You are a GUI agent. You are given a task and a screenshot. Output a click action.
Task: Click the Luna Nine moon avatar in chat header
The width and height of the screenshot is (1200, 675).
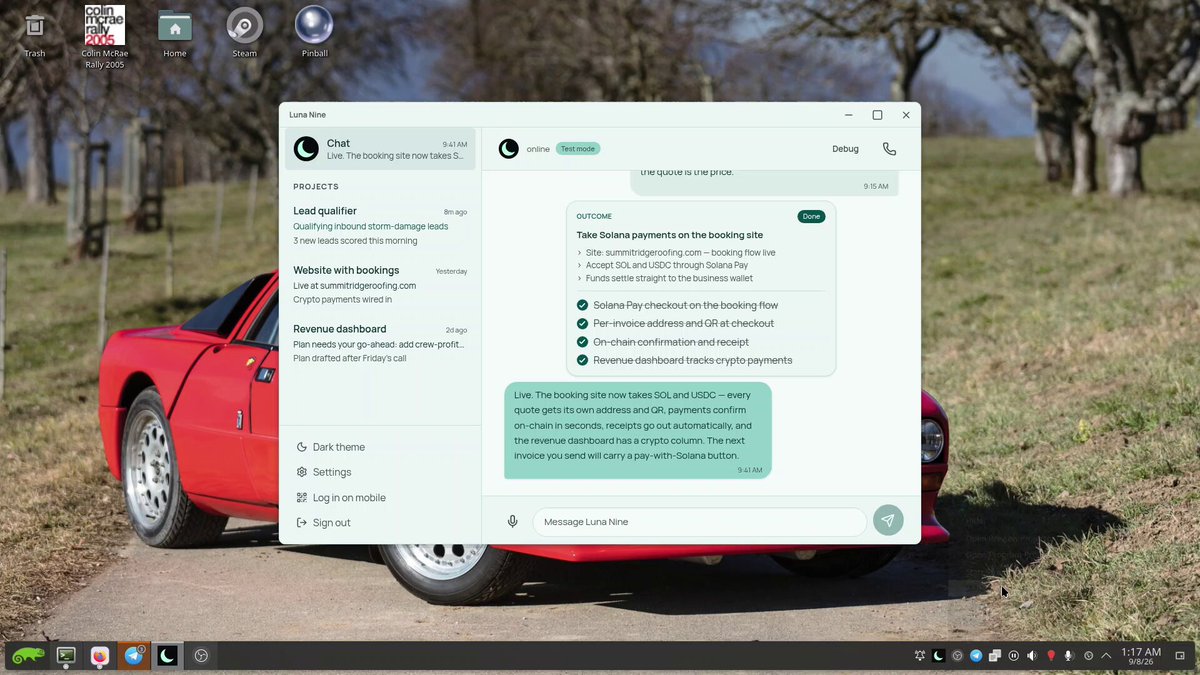[x=509, y=149]
